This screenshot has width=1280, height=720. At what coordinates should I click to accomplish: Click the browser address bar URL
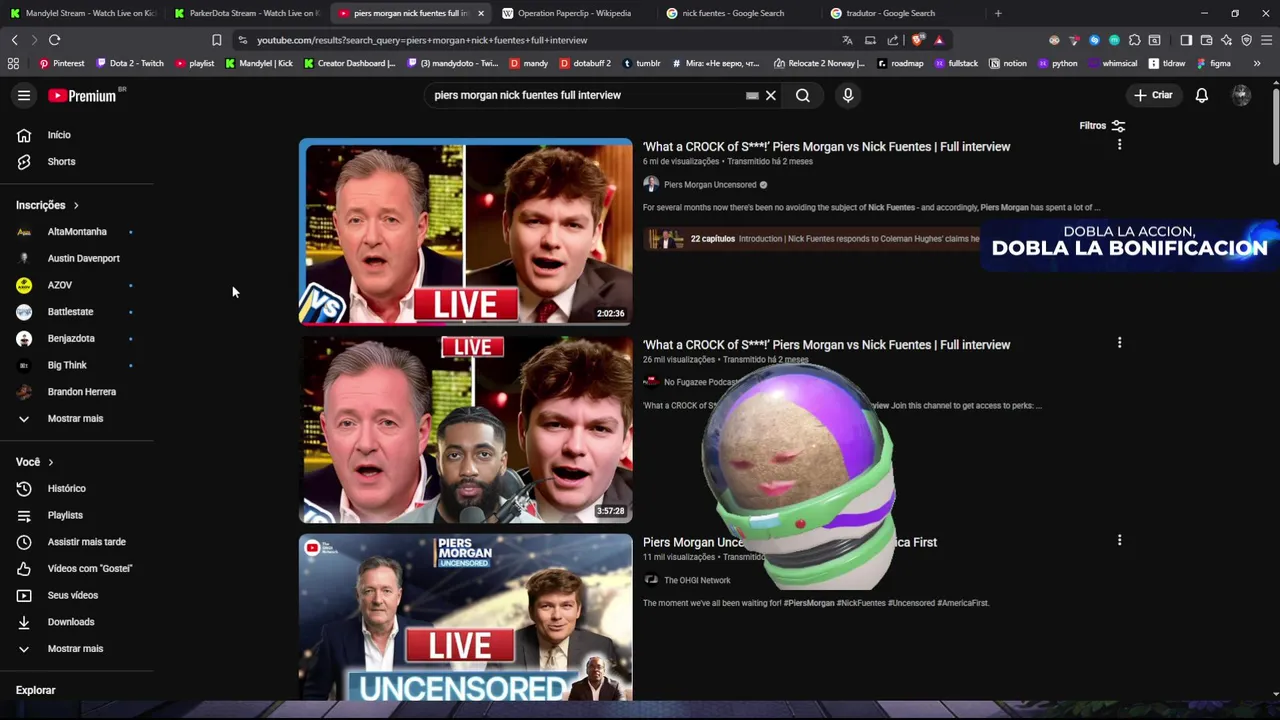(422, 40)
